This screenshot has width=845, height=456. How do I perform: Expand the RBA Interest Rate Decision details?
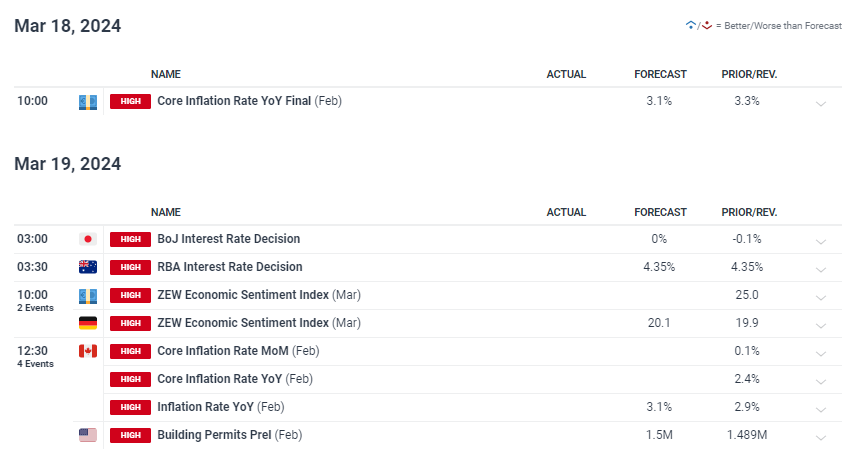coord(821,269)
